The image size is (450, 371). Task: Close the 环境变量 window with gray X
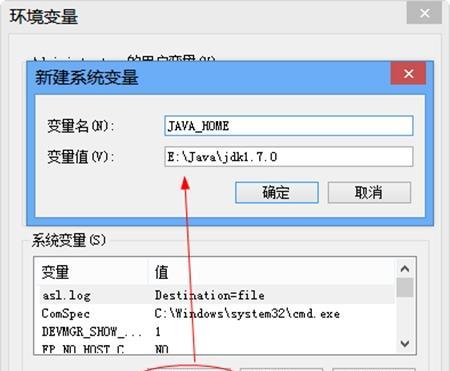(x=424, y=13)
